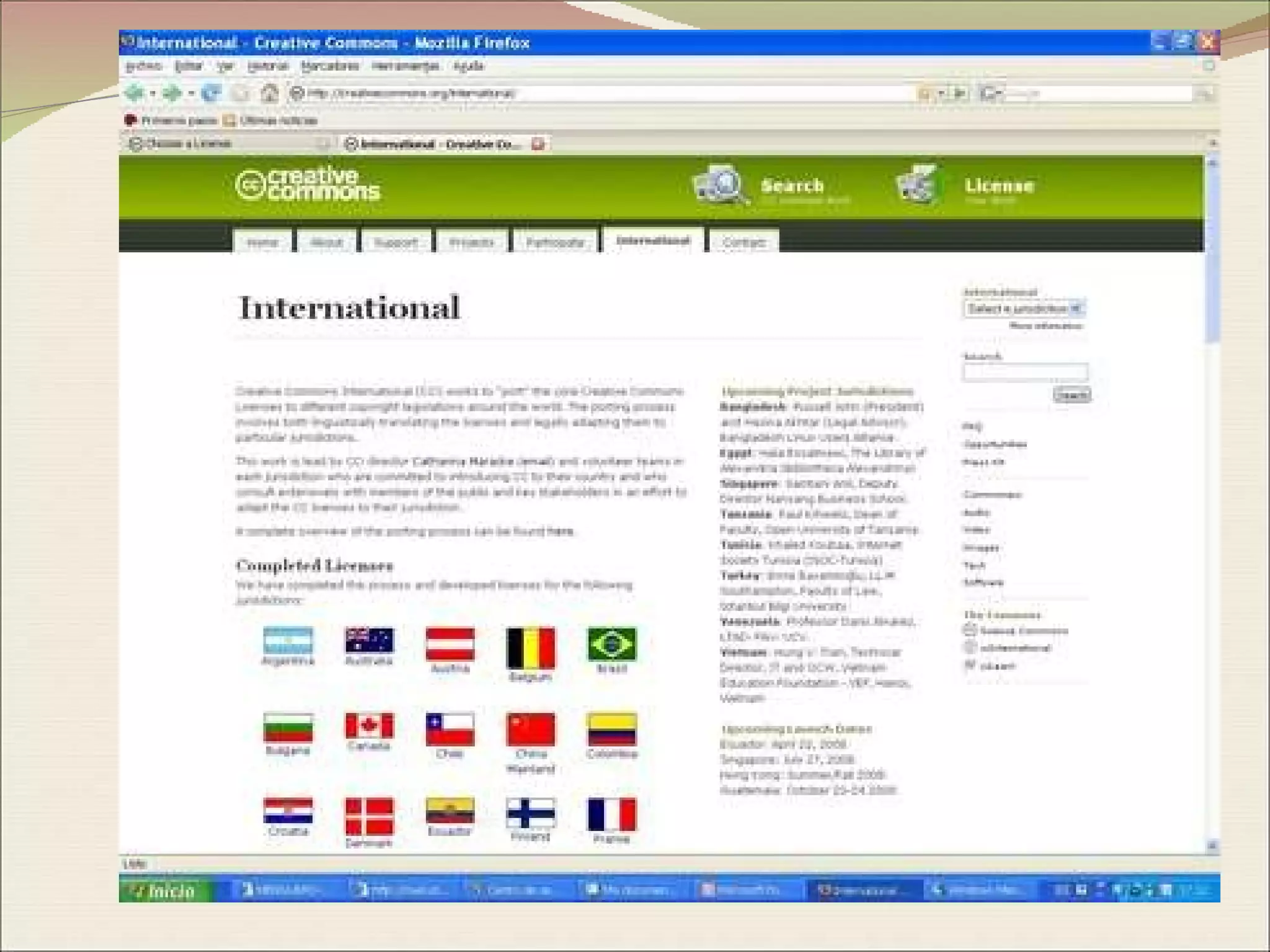This screenshot has height=952, width=1270.
Task: Close the International tab with its red icon
Action: (x=538, y=144)
